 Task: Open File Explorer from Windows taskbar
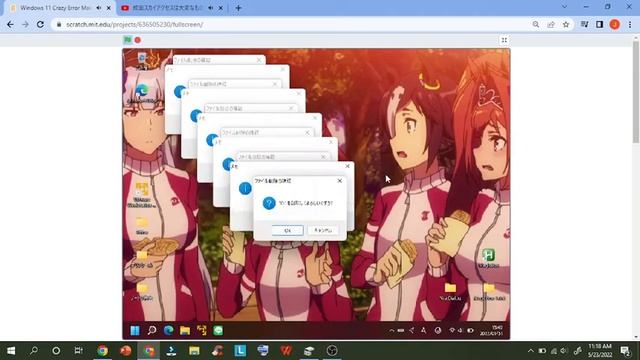pyautogui.click(x=194, y=351)
